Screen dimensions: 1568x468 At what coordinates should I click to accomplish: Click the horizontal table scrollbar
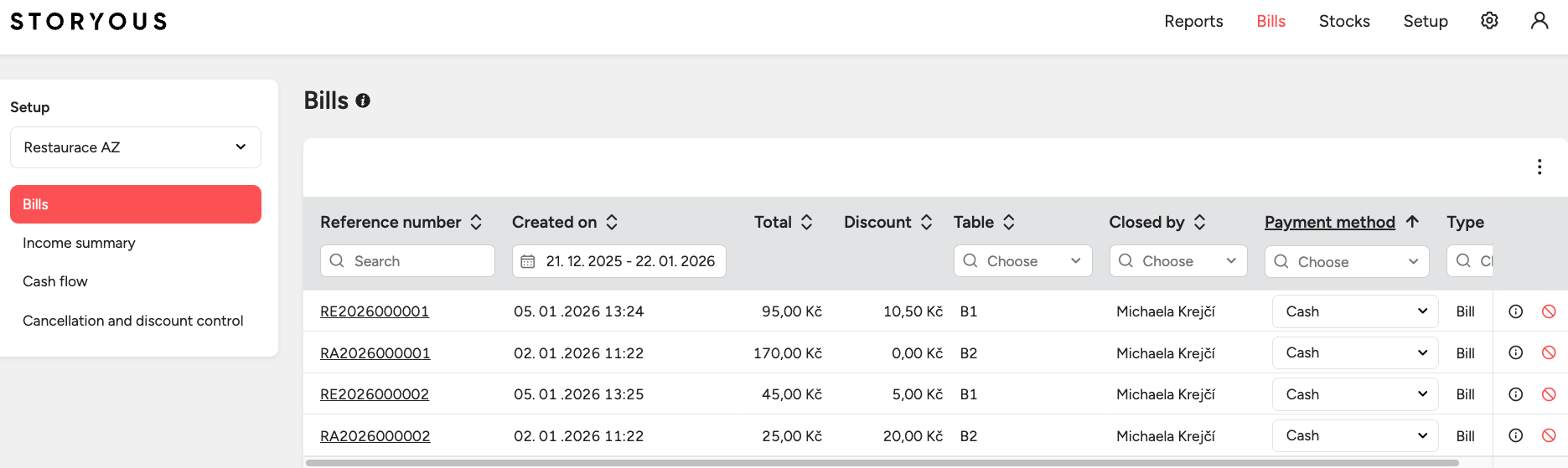point(882,463)
